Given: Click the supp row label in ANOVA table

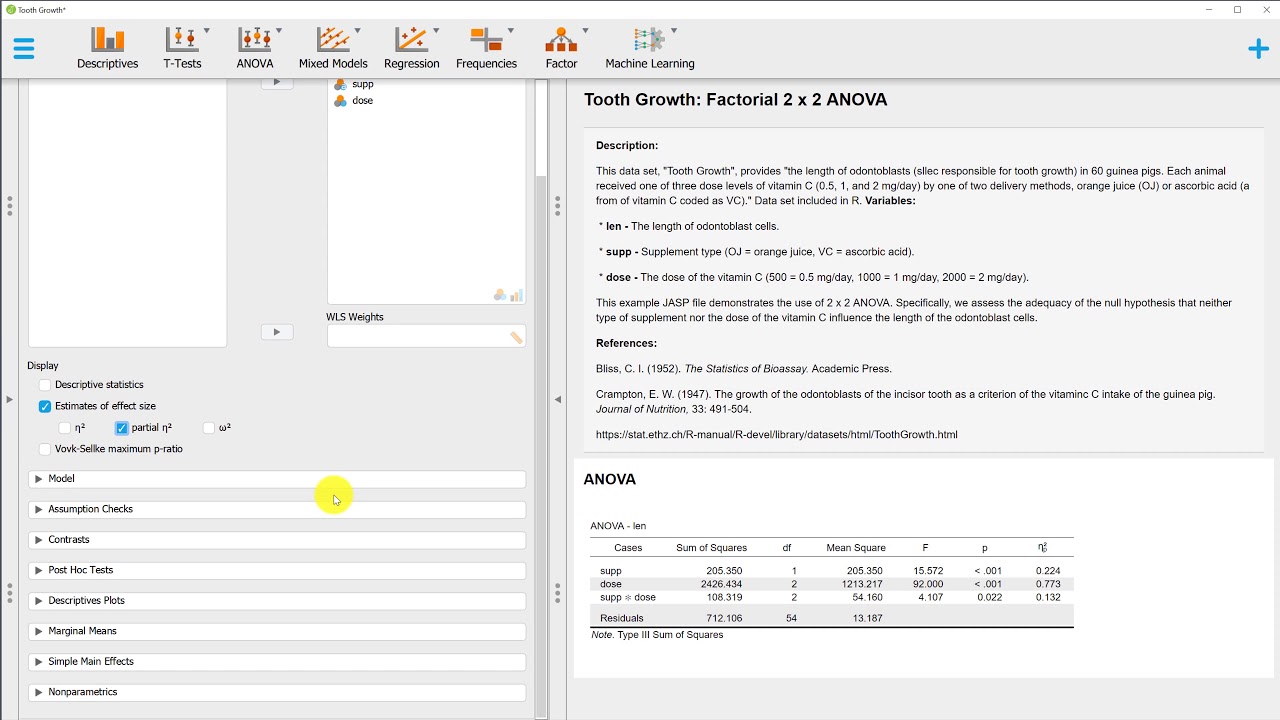Looking at the screenshot, I should click(x=611, y=571).
